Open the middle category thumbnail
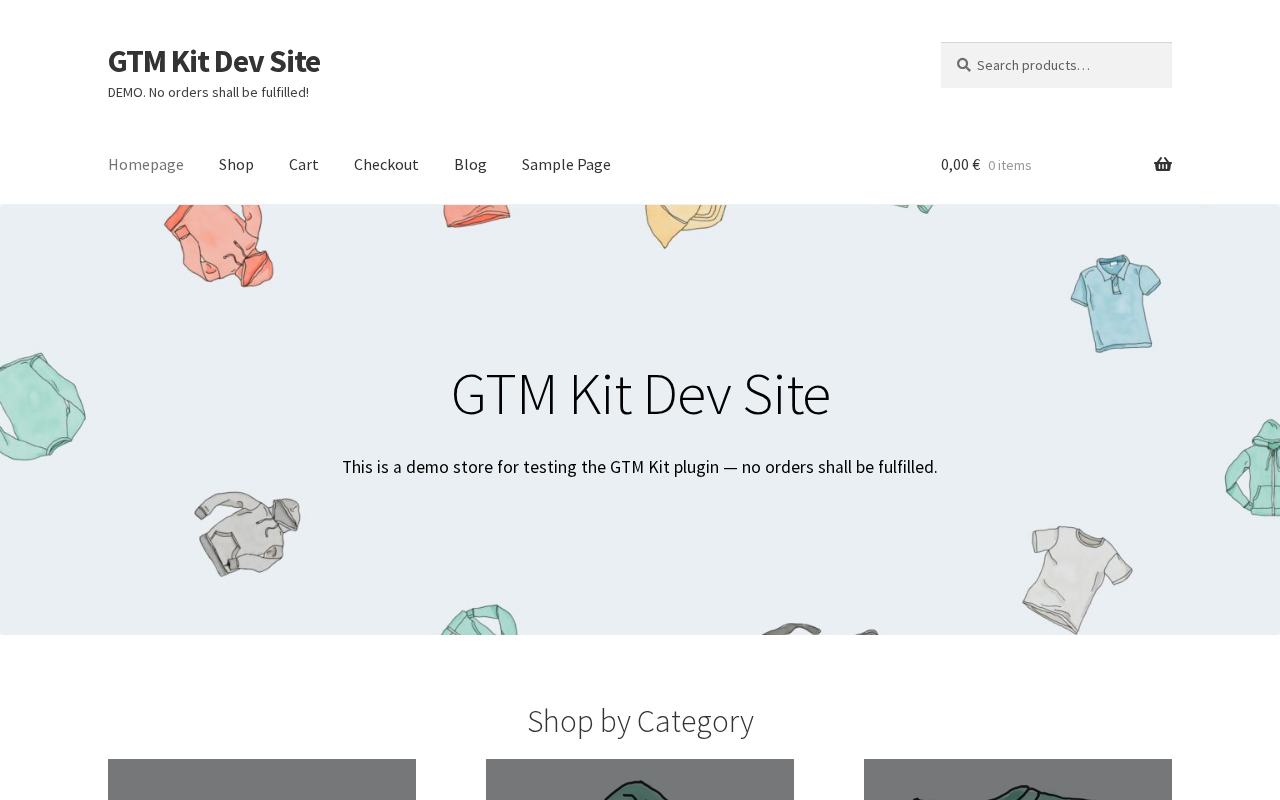Screen dimensions: 1280x800 click(640, 779)
